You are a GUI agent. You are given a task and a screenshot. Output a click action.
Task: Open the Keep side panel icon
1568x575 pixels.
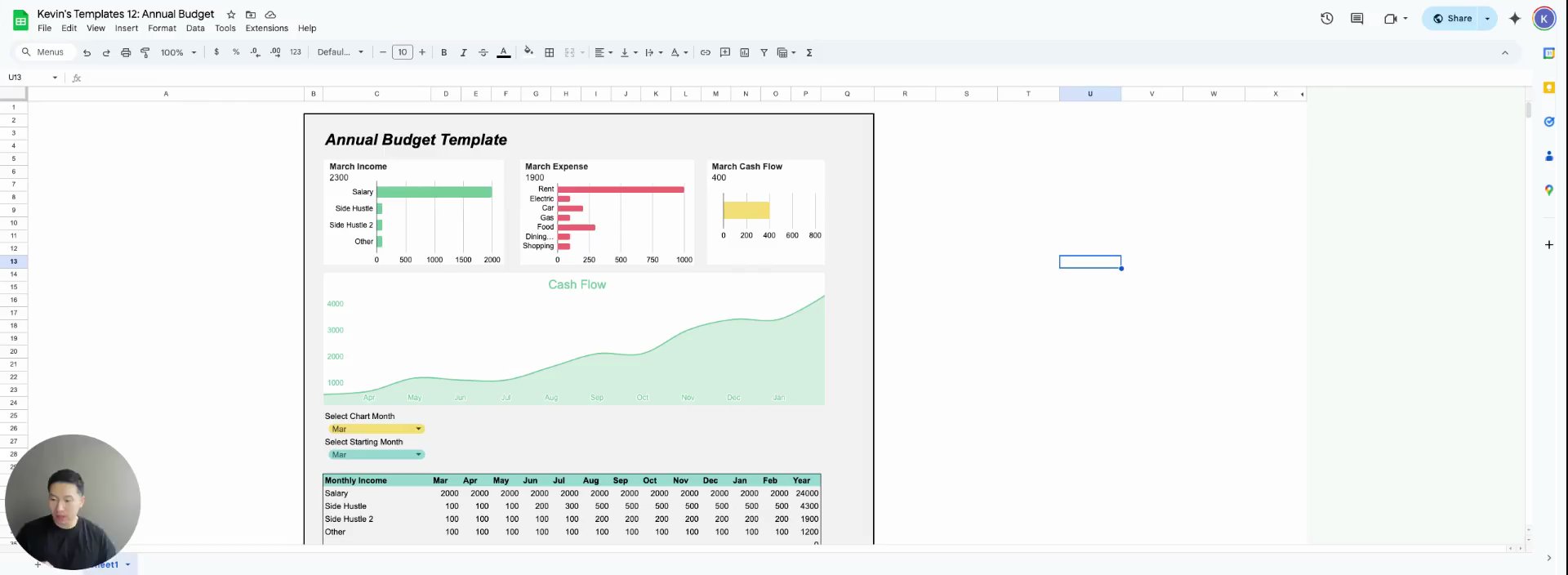coord(1549,87)
